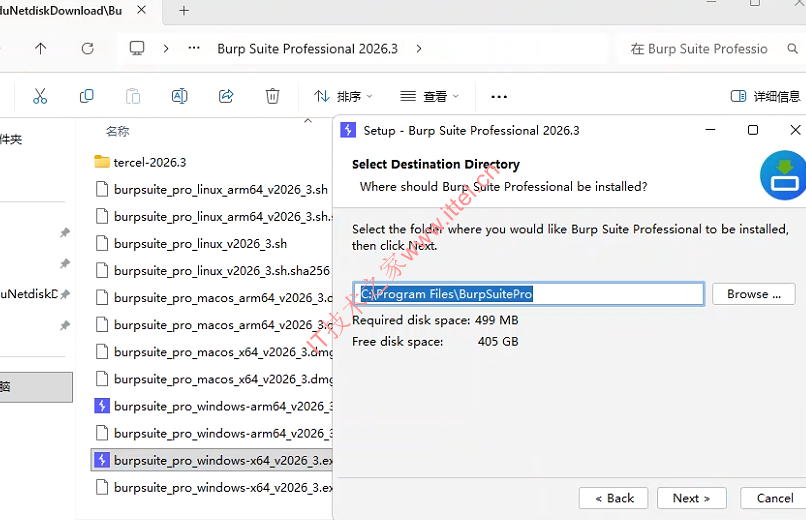This screenshot has width=806, height=520.
Task: Click the This PC monitor icon
Action: 137,48
